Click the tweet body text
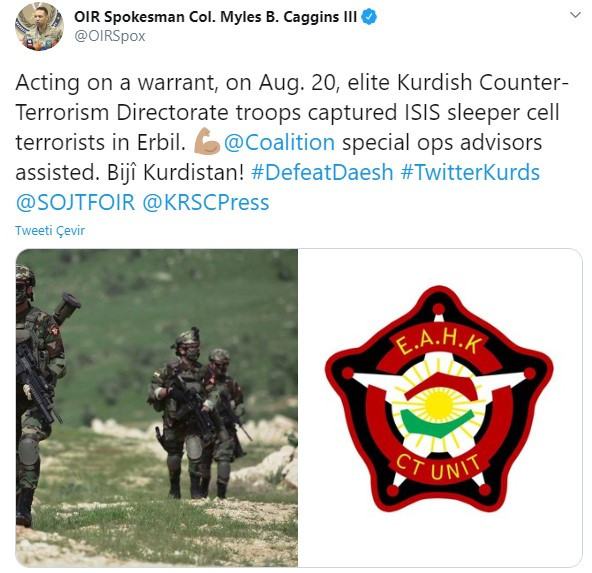Viewport: 592px width, 573px height. click(x=291, y=142)
